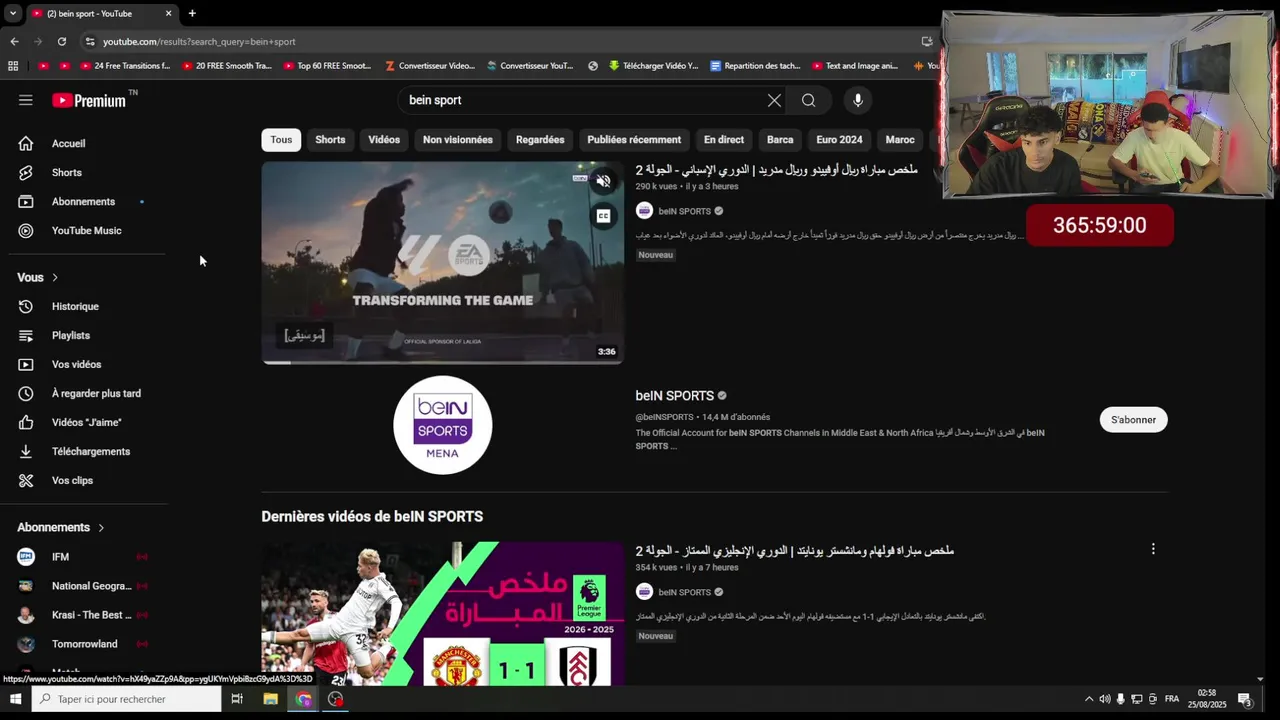Expand the Vous section
Viewport: 1280px width, 720px height.
click(38, 277)
